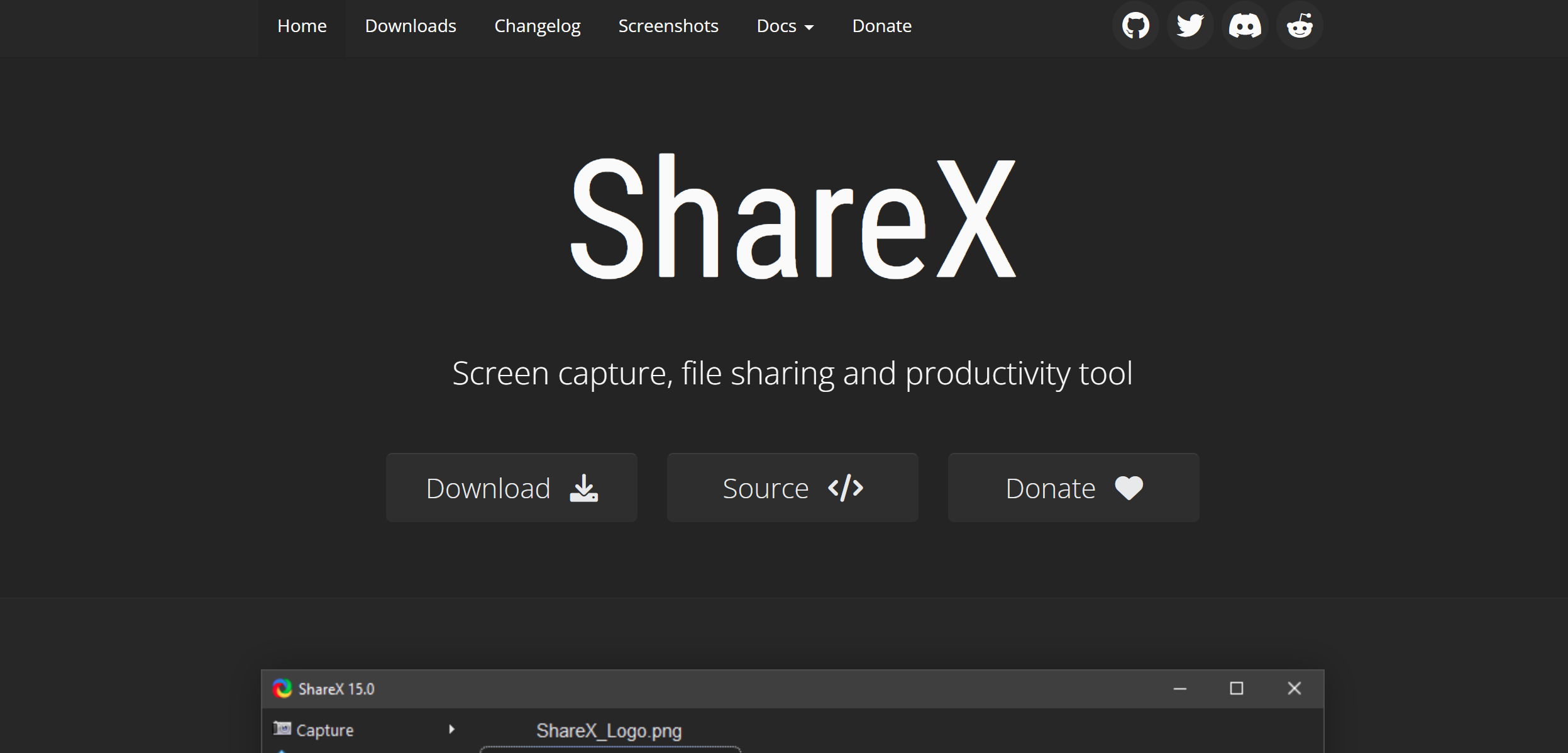
Task: Expand the Docs dropdown menu
Action: [x=785, y=26]
